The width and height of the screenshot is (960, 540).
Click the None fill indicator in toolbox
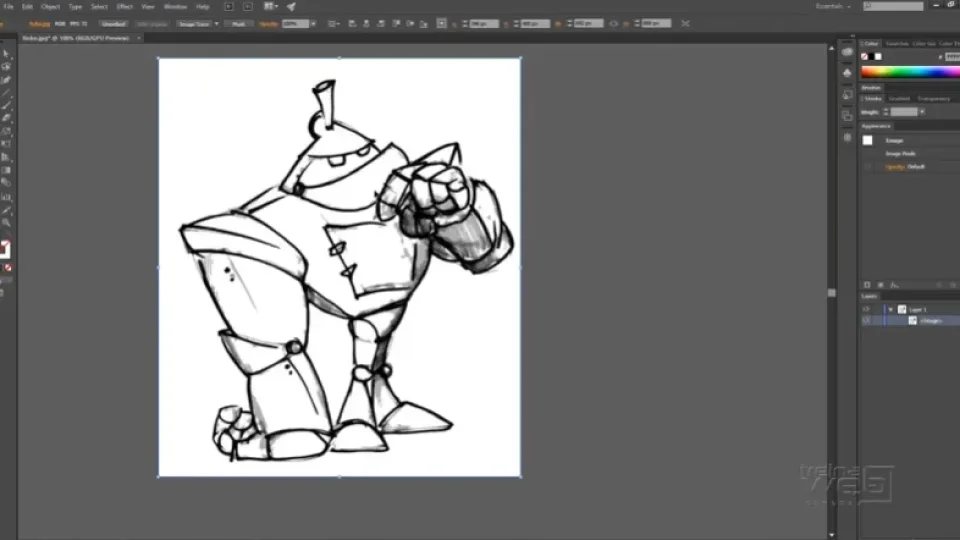click(x=8, y=268)
